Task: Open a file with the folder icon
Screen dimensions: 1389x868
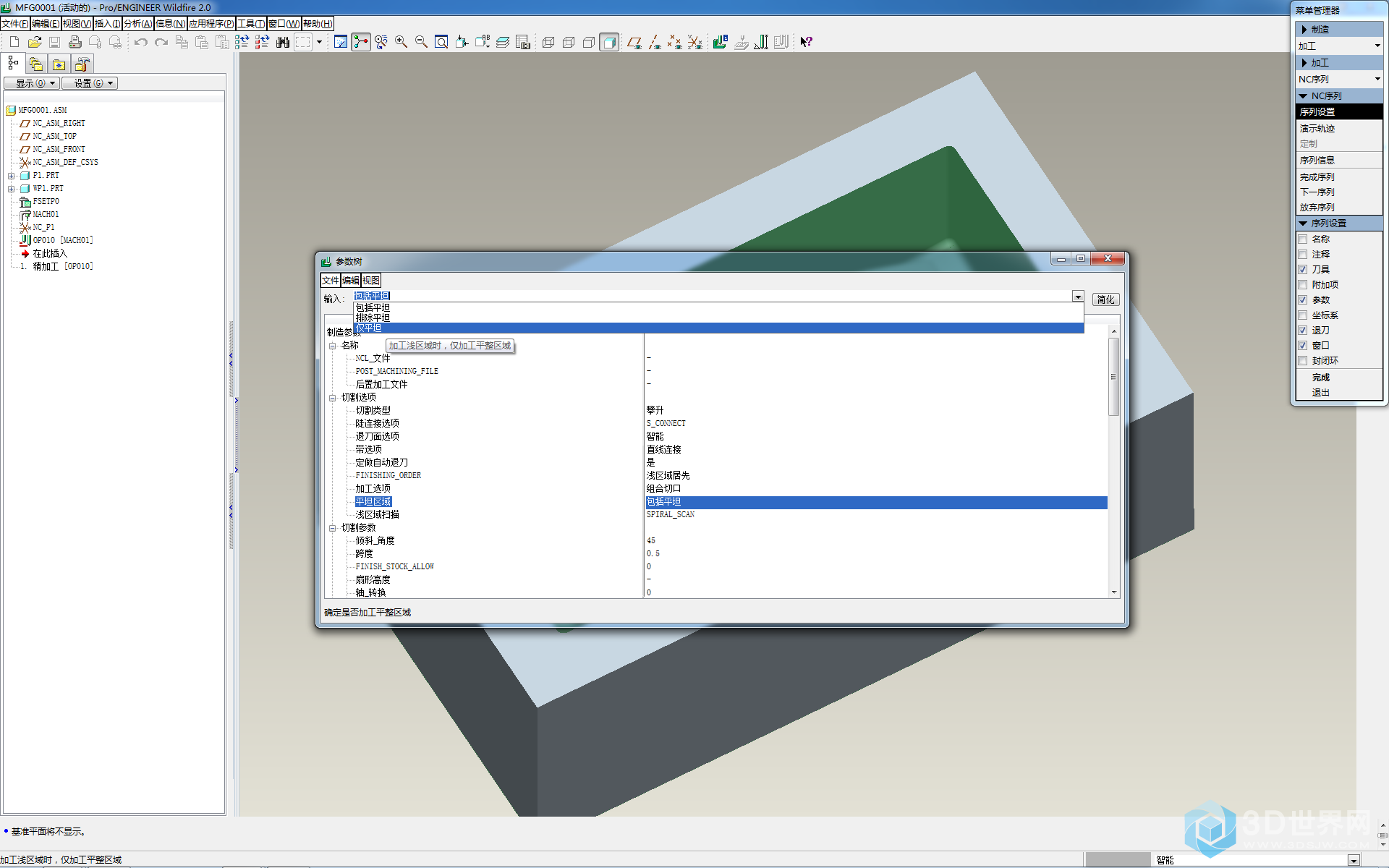Action: pyautogui.click(x=34, y=42)
